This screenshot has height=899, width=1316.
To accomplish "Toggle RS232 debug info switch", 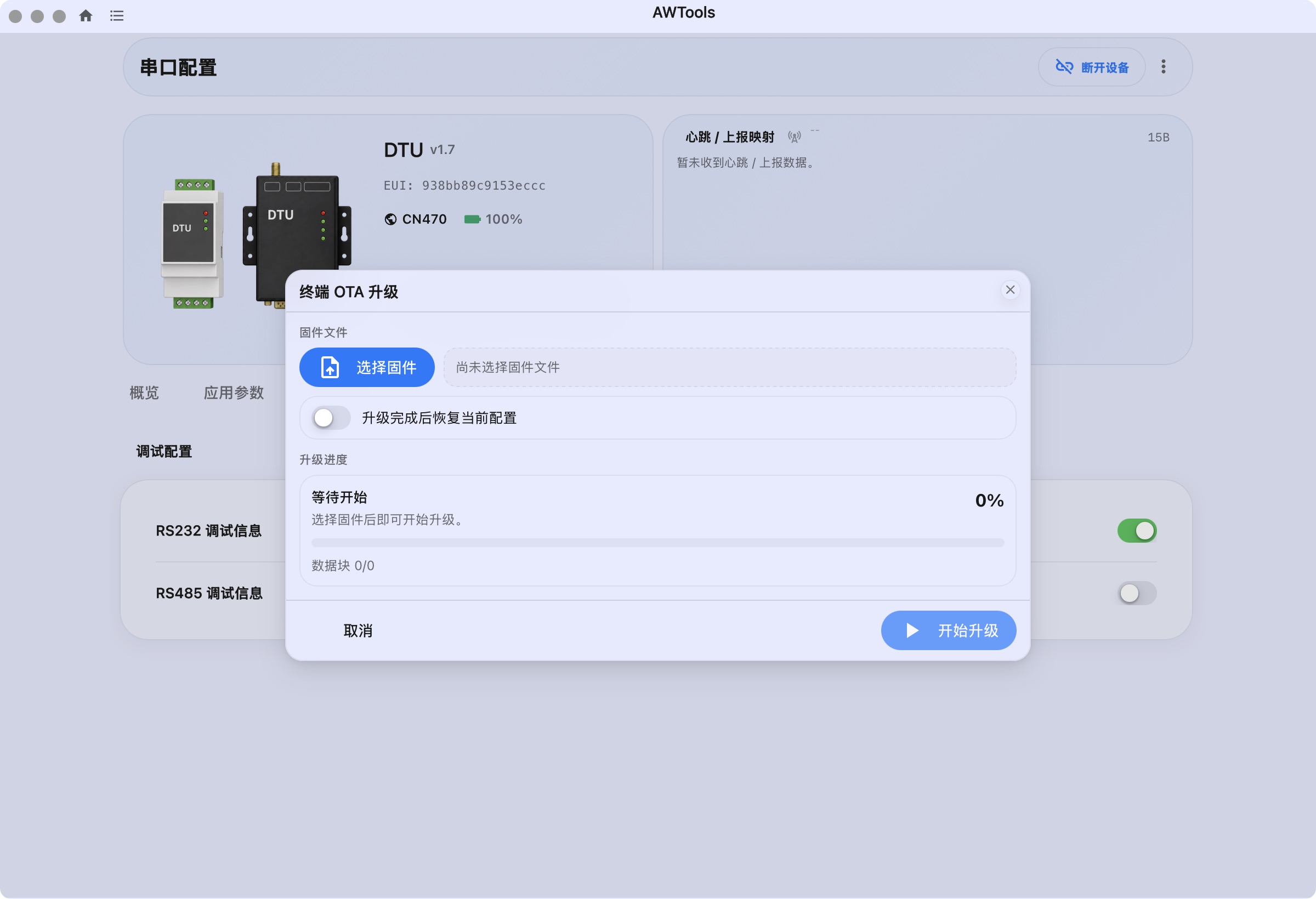I will [1137, 531].
